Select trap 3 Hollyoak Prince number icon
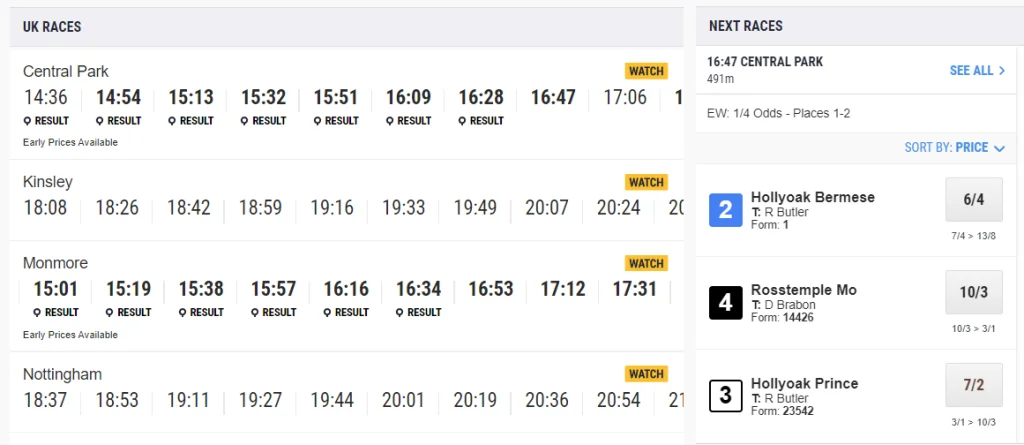This screenshot has width=1024, height=445. tap(725, 396)
